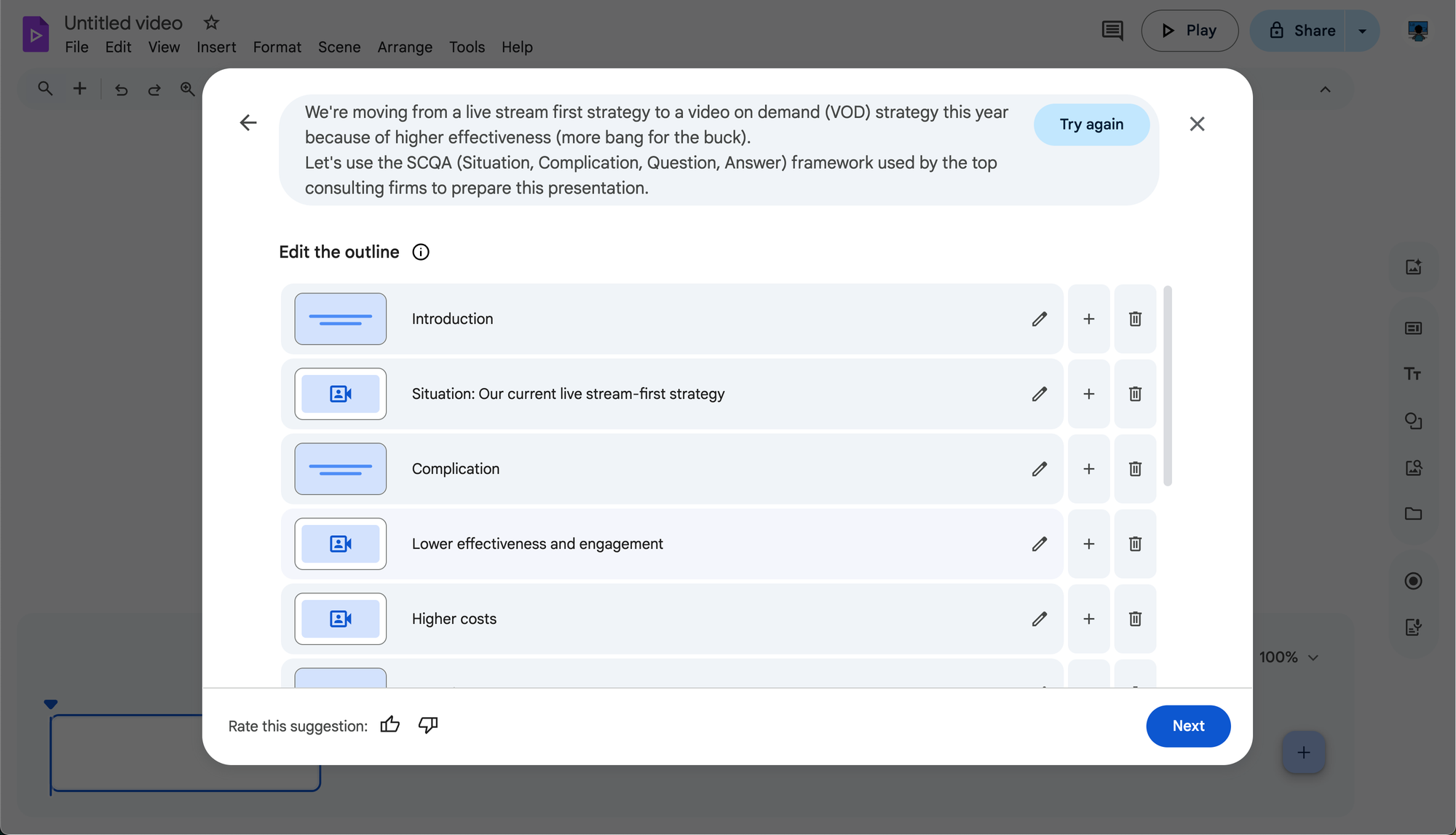1456x835 pixels.
Task: Click the Try again button
Action: tap(1091, 124)
